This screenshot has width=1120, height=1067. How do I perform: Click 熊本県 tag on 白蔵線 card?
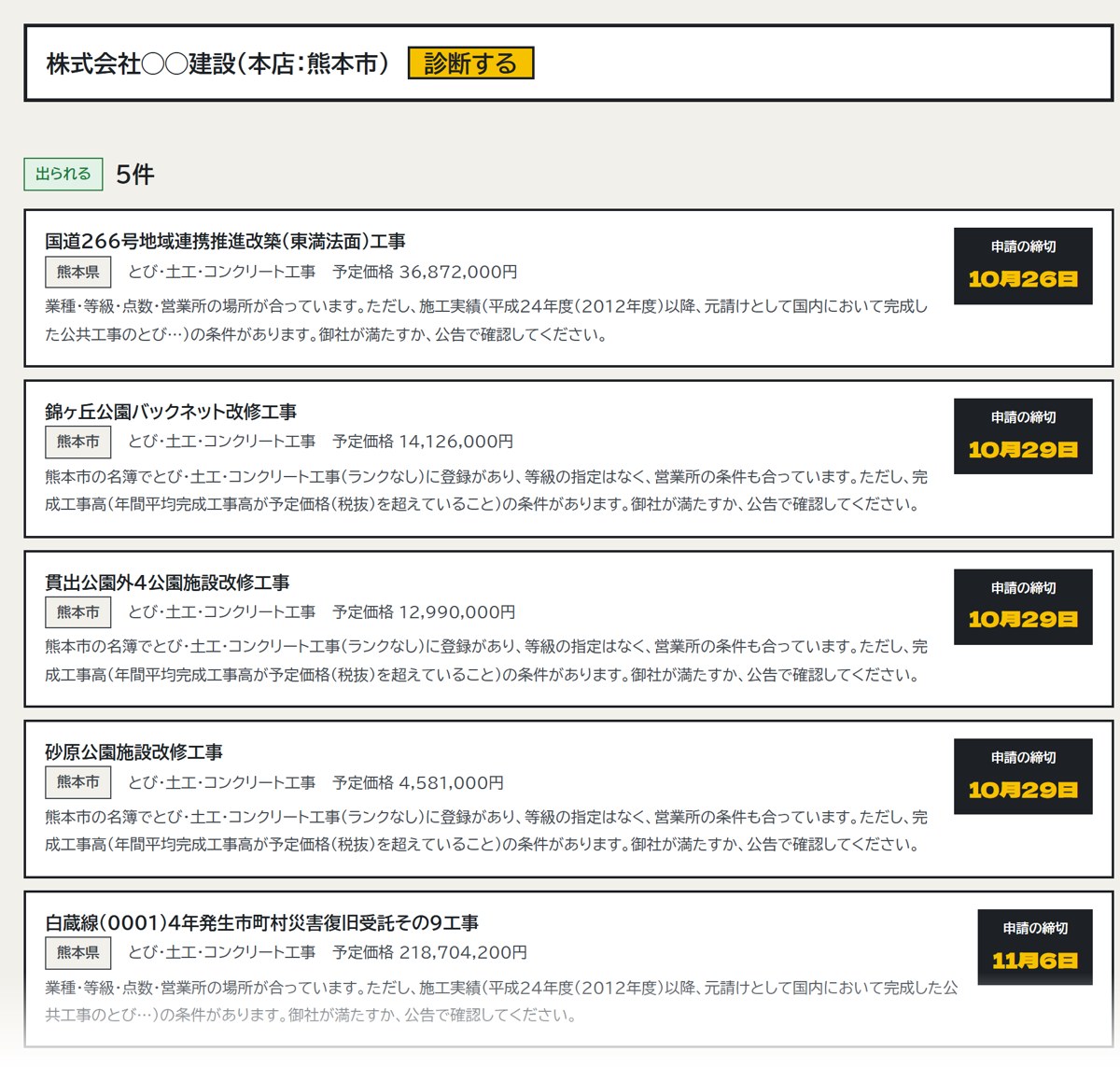pyautogui.click(x=78, y=953)
